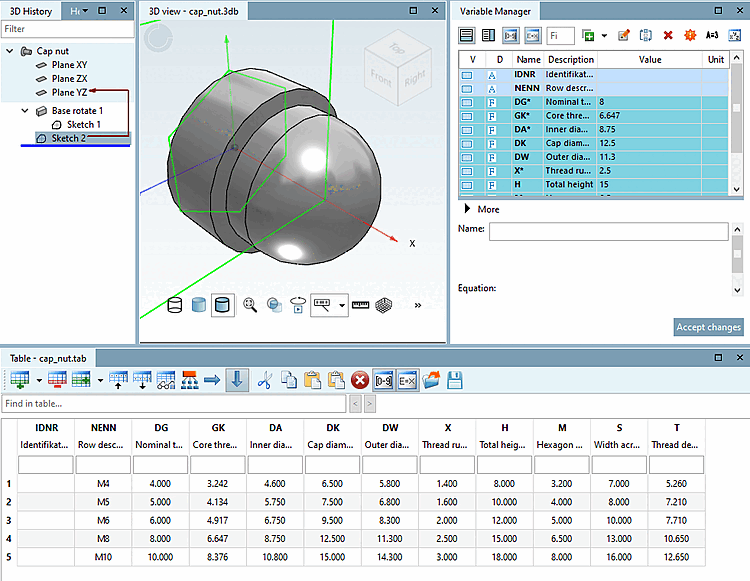Image resolution: width=750 pixels, height=581 pixels.
Task: Click the Accept changes button
Action: [x=709, y=327]
